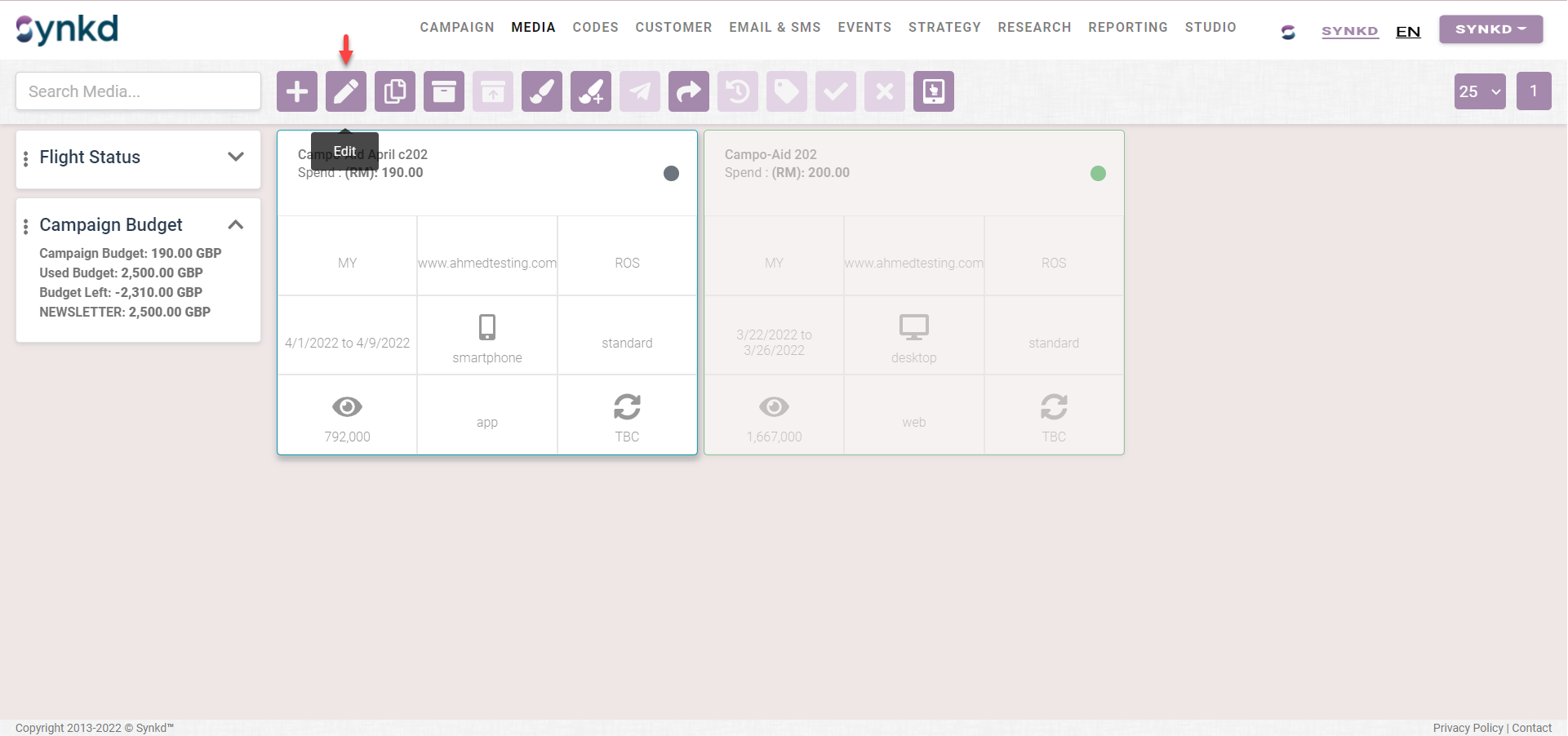Image resolution: width=1568 pixels, height=736 pixels.
Task: Click the Edit pencil icon
Action: [346, 91]
